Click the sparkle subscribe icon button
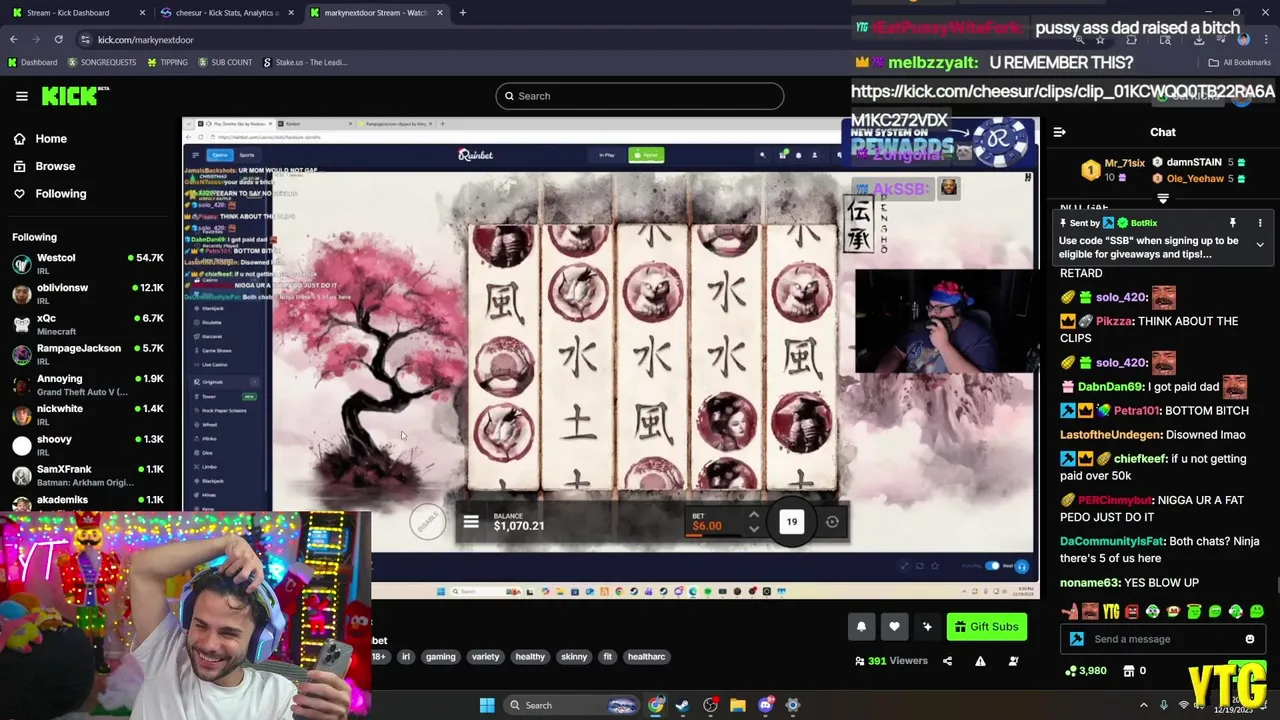Screen dimensions: 1280x720 click(927, 627)
